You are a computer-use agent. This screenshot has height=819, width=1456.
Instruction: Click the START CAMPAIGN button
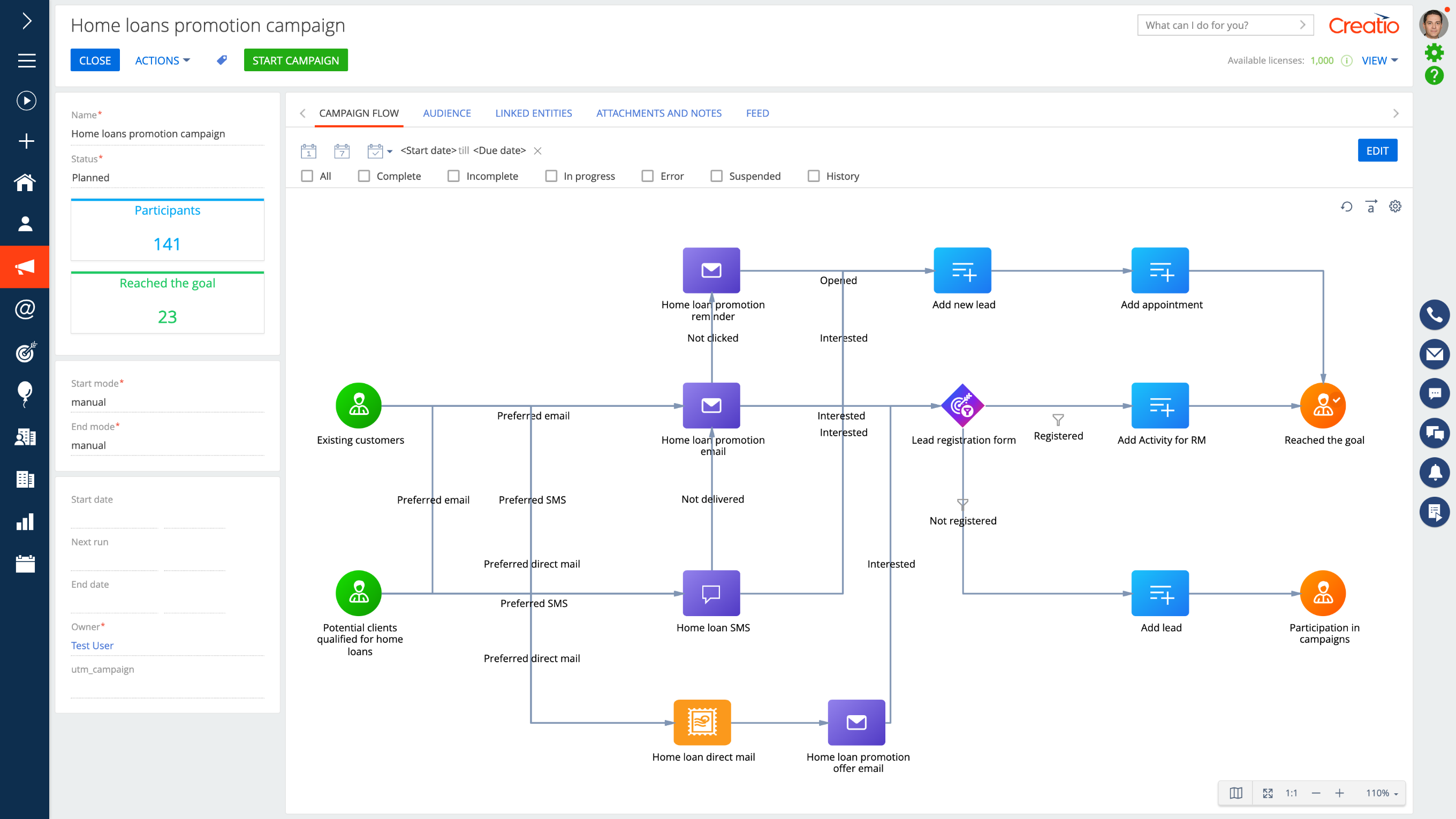pos(295,60)
